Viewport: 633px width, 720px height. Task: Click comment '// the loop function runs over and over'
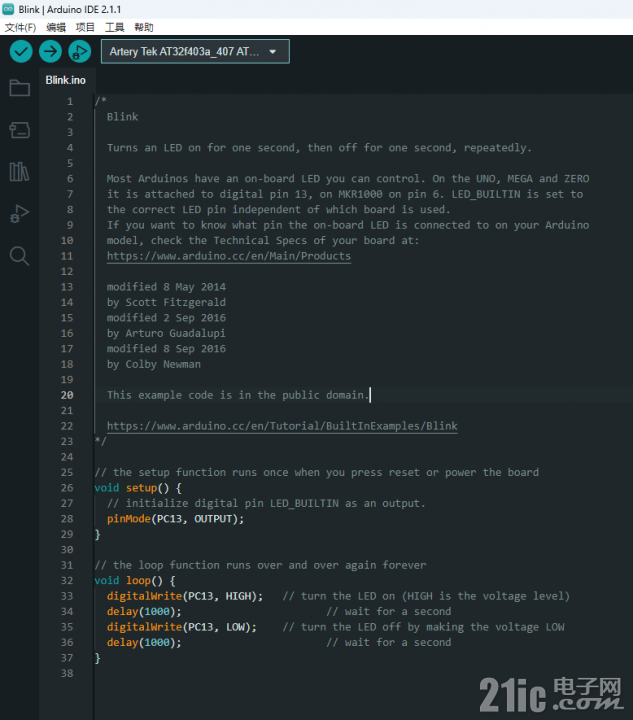260,565
